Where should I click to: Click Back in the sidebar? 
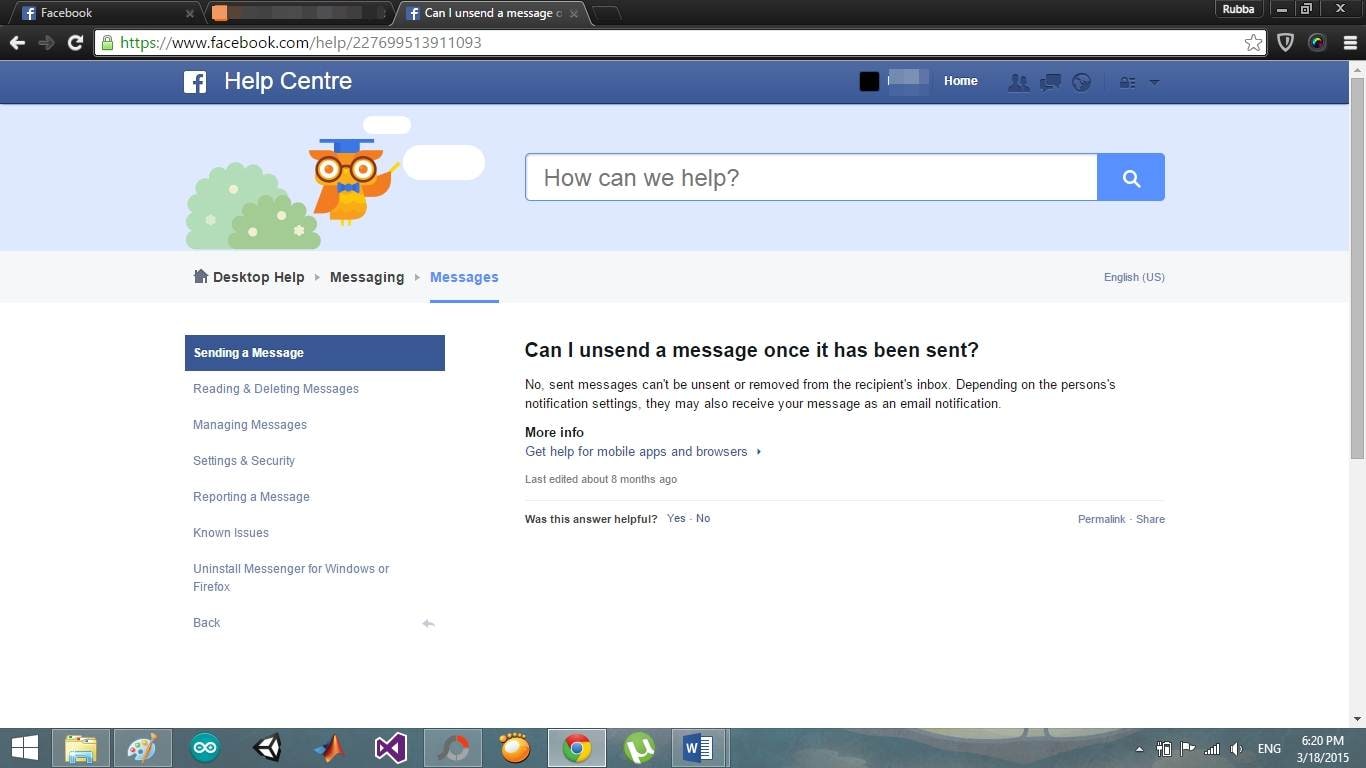[207, 623]
